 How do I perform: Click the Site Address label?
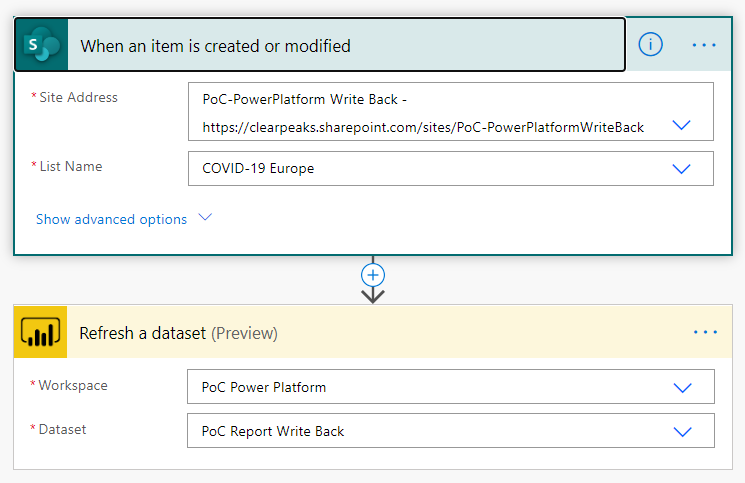(78, 97)
